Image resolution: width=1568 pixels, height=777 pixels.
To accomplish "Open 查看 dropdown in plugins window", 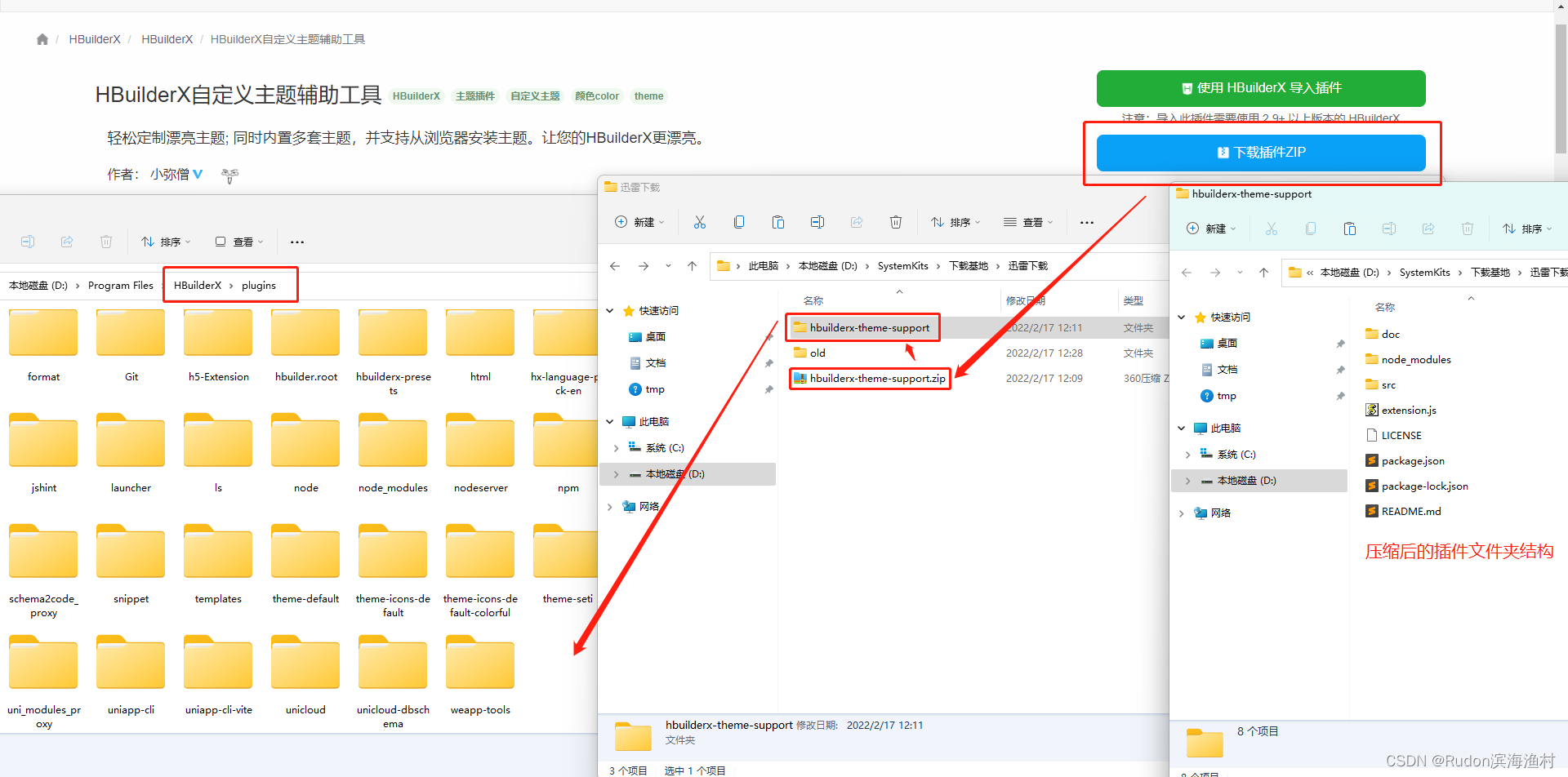I will [239, 242].
